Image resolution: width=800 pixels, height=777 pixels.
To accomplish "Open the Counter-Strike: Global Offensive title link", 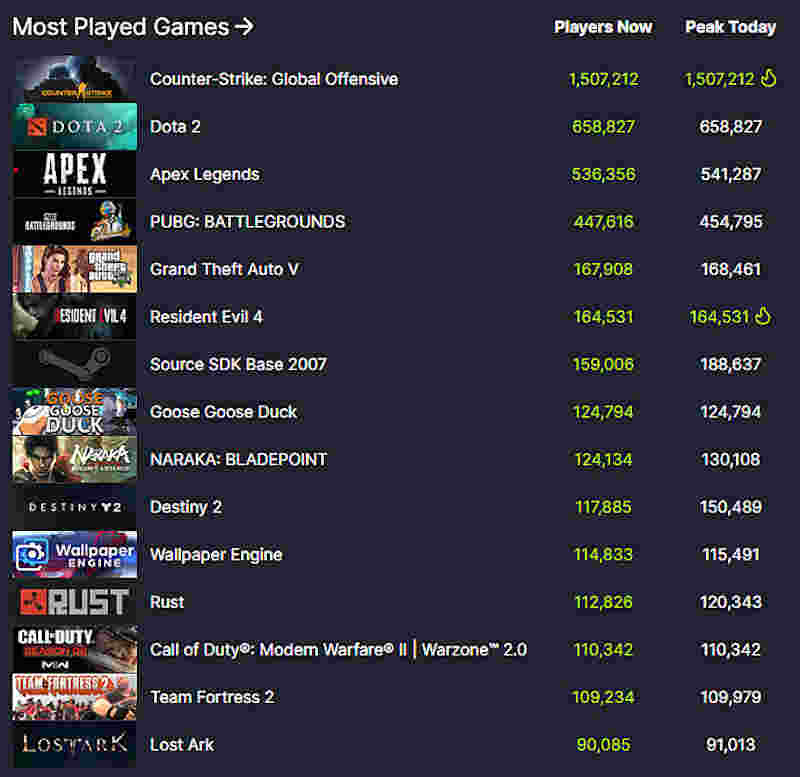I will point(274,79).
